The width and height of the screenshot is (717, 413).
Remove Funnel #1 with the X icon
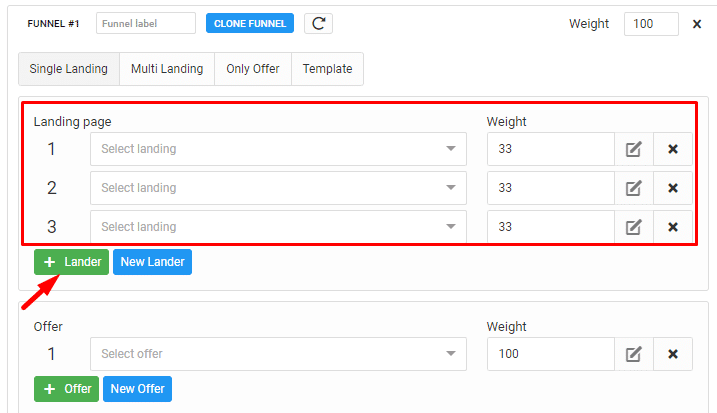(696, 24)
